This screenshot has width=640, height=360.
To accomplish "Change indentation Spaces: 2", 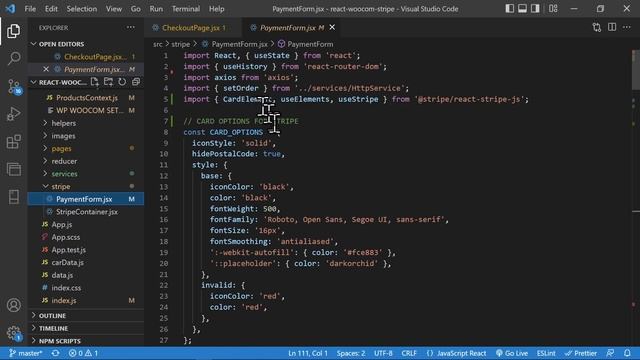I will click(x=351, y=353).
